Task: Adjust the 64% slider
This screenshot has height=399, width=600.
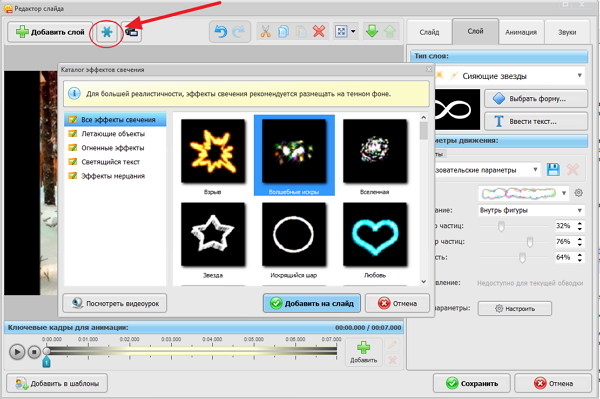Action: [x=522, y=257]
